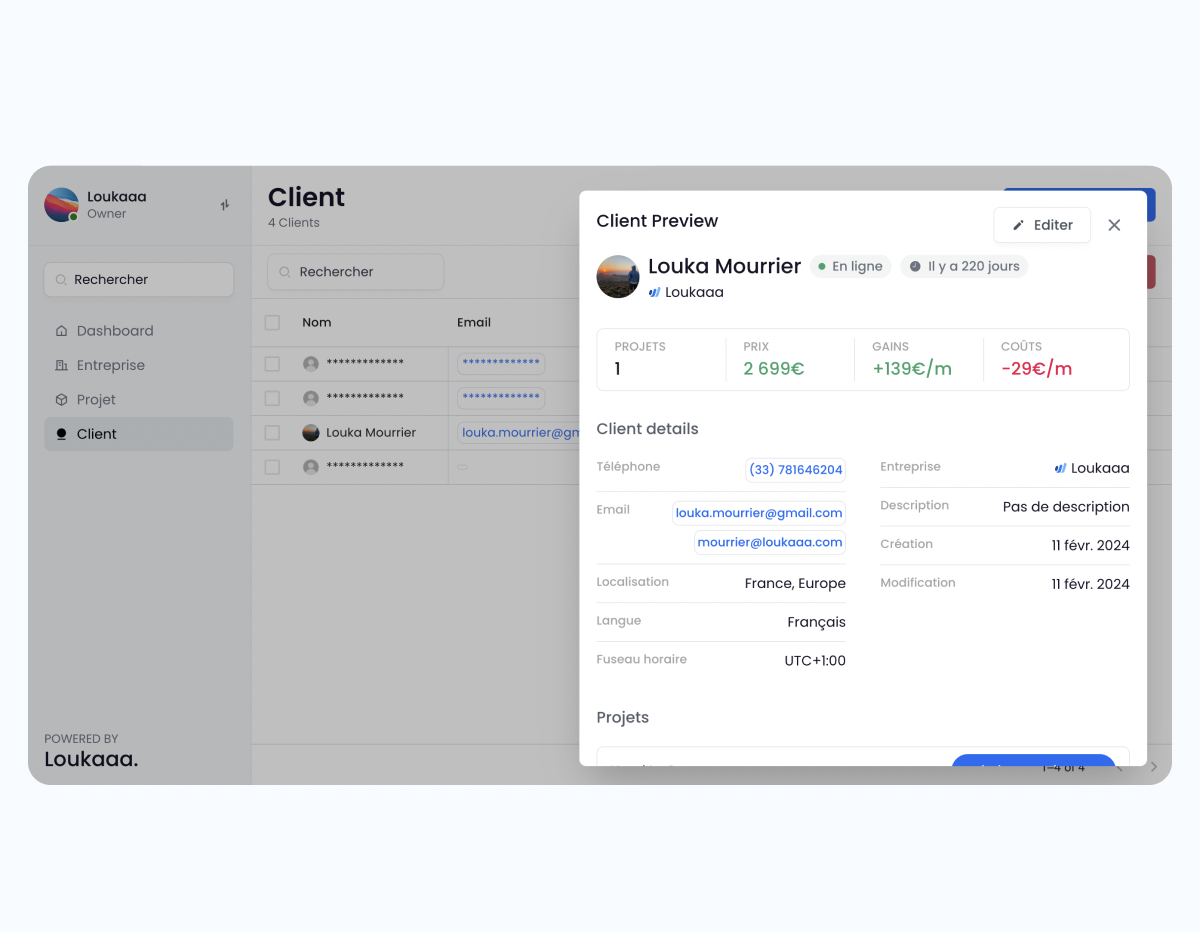Viewport: 1200px width, 932px height.
Task: Click the Loukaaa logo beside Entreprise field
Action: 1060,468
